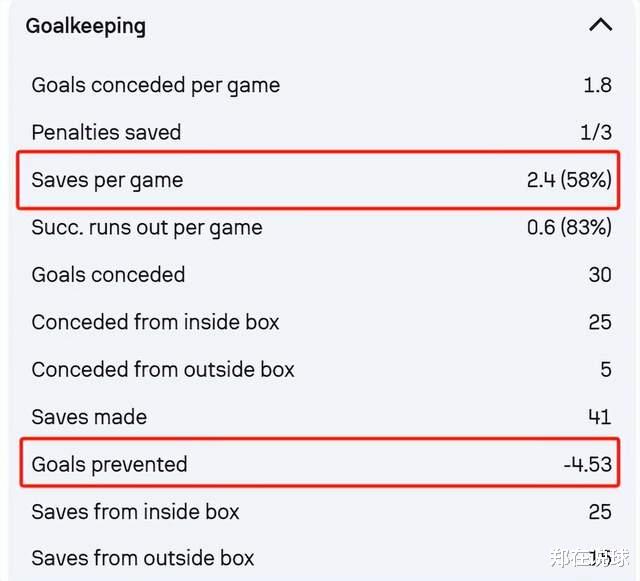The width and height of the screenshot is (640, 581).
Task: Click the 1.8 goals conceded value
Action: point(597,85)
